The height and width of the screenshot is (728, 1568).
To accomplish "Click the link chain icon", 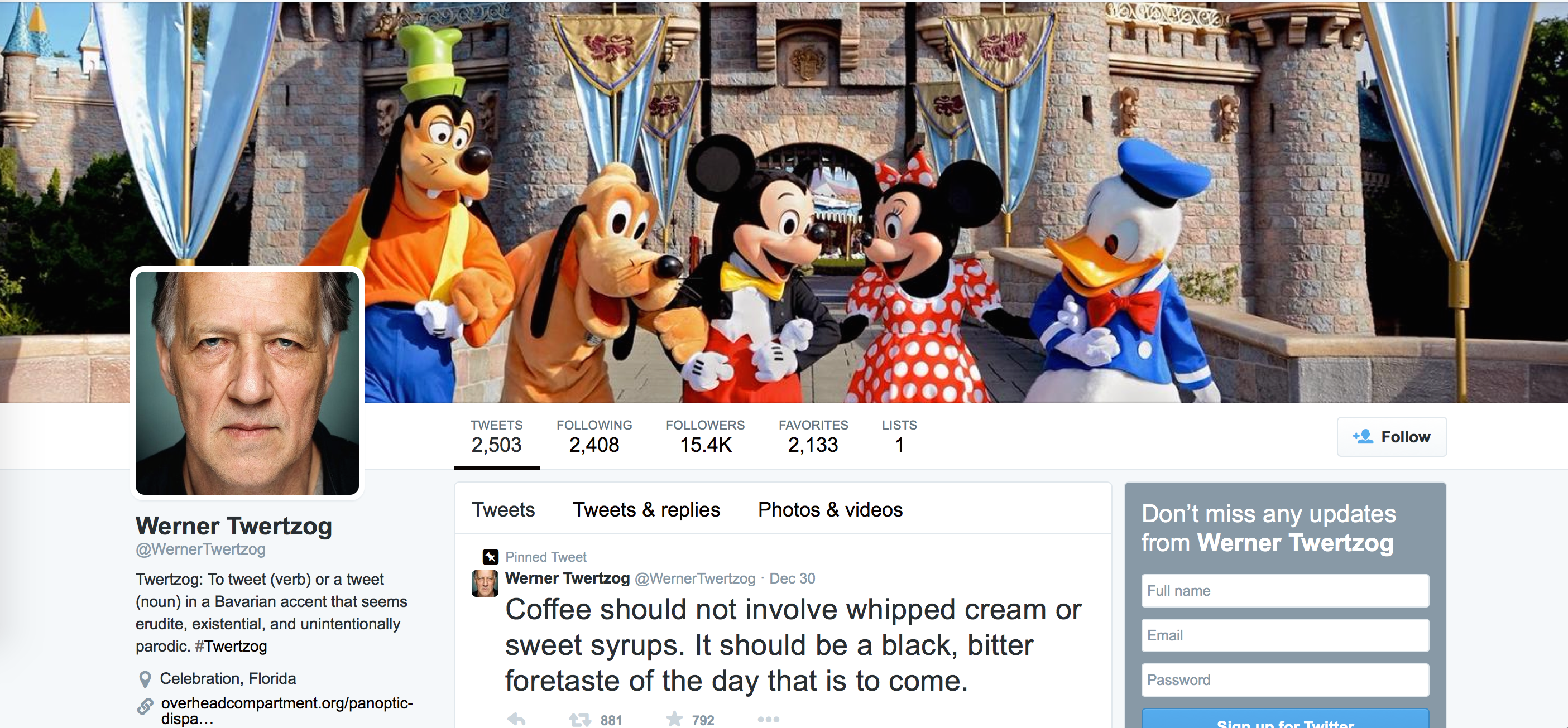I will tap(145, 706).
